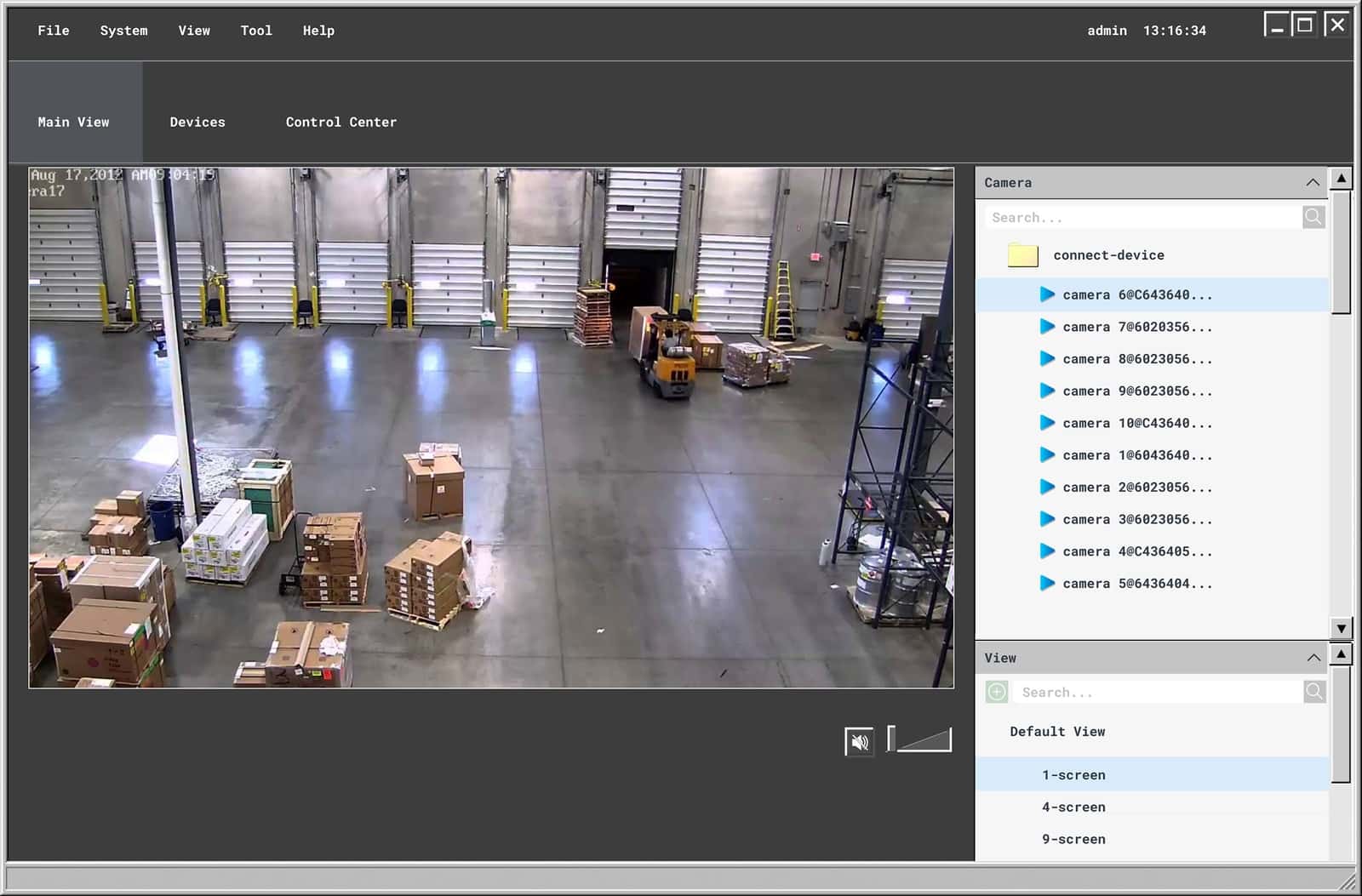Open the connect-device folder icon

tap(1021, 254)
